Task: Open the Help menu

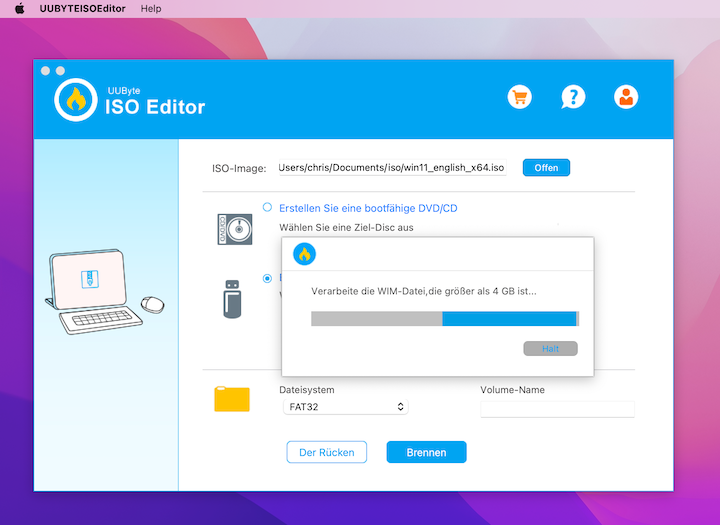Action: 151,8
